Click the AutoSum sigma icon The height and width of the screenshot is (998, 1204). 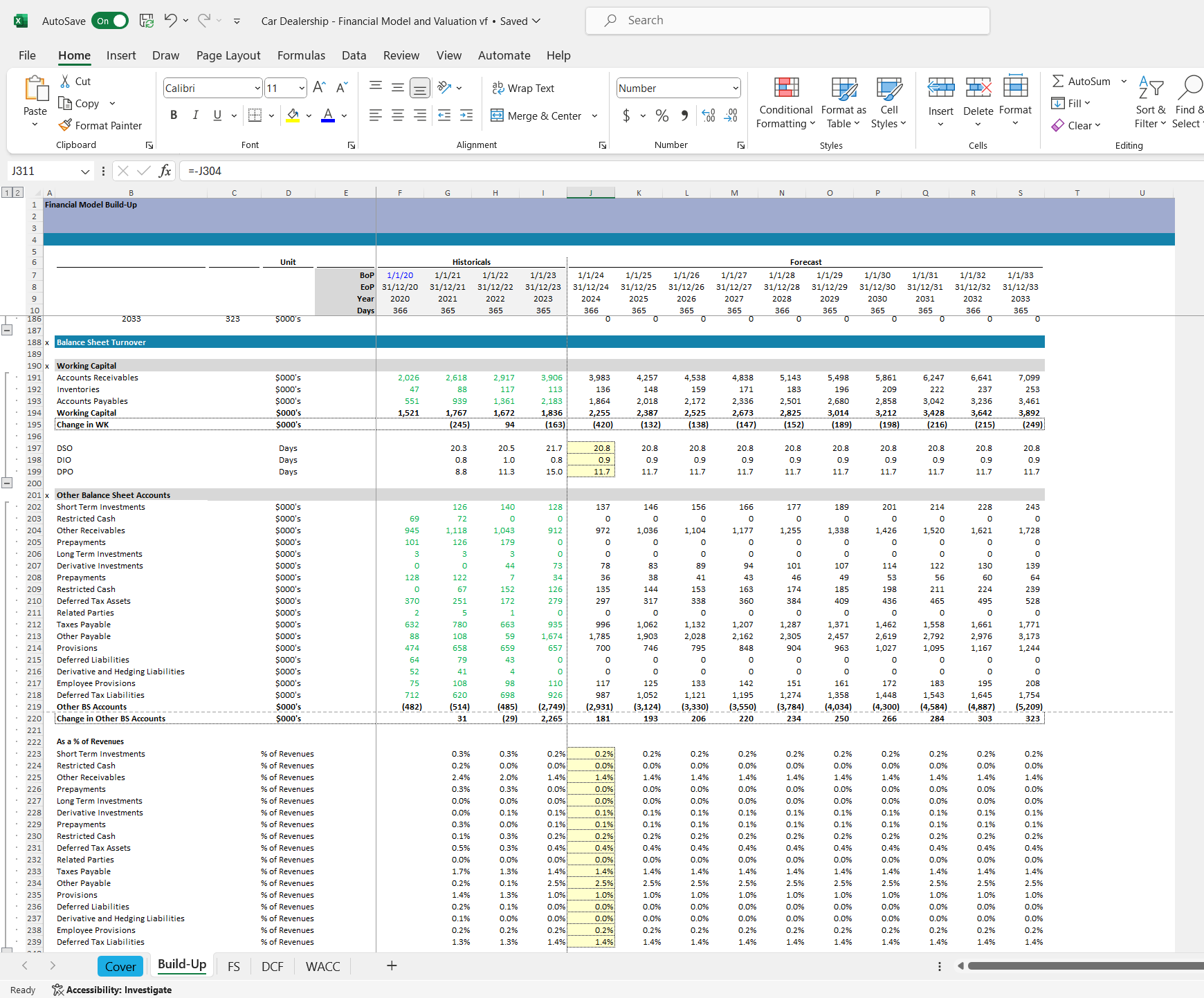[x=1058, y=81]
